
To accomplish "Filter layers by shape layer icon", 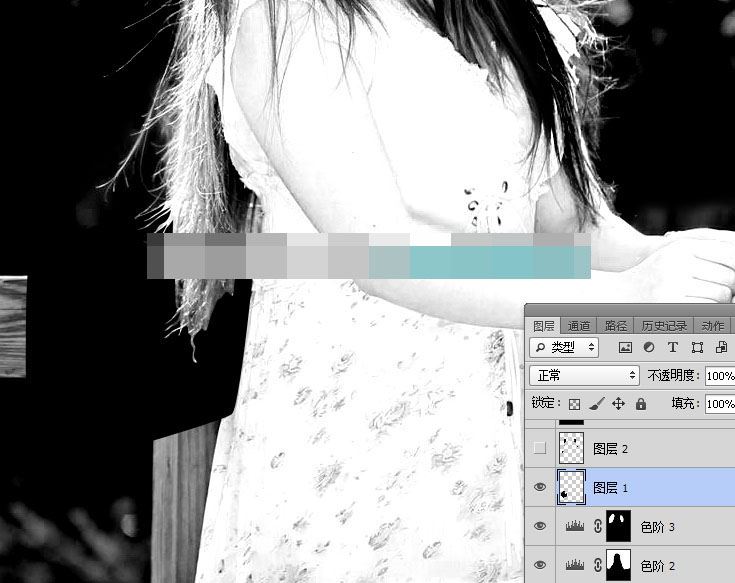I will (696, 348).
